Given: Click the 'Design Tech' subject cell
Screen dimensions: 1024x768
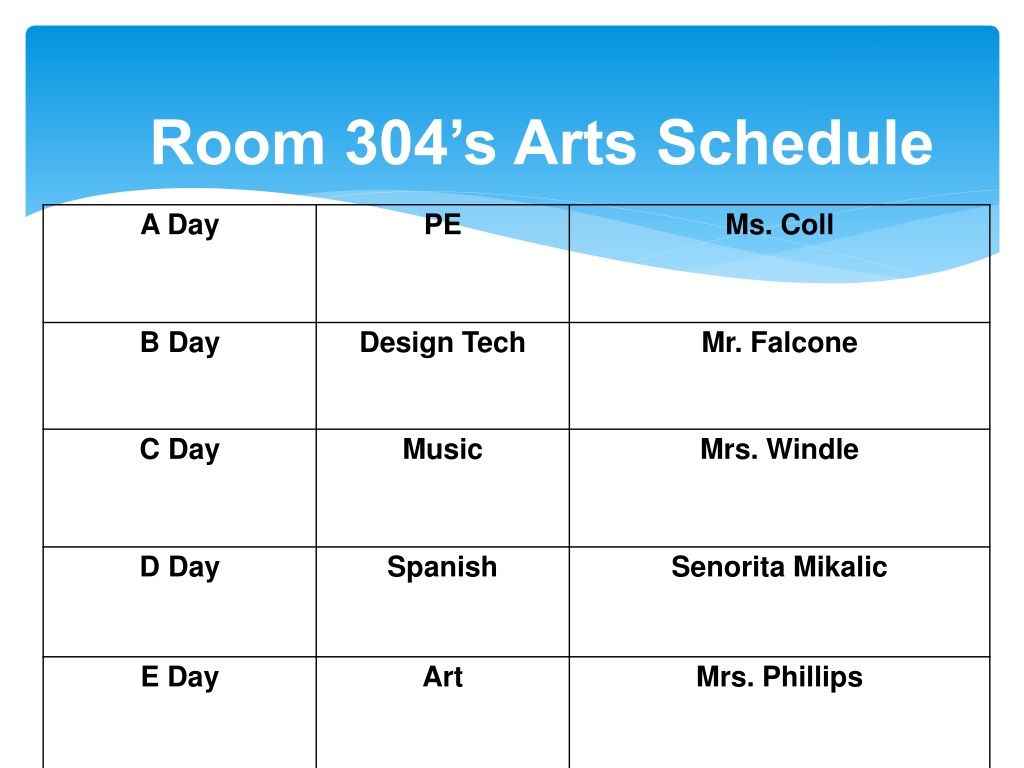Looking at the screenshot, I should (443, 376).
